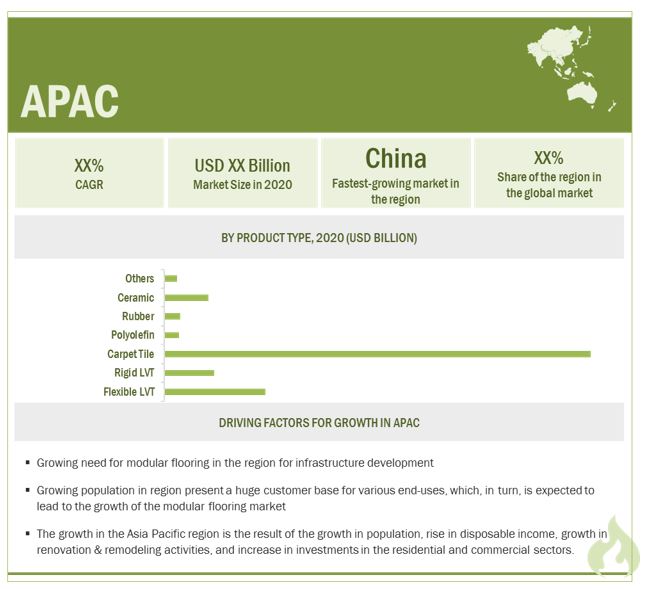Click the APAC title in the banner
This screenshot has height=589, width=650.
point(69,101)
